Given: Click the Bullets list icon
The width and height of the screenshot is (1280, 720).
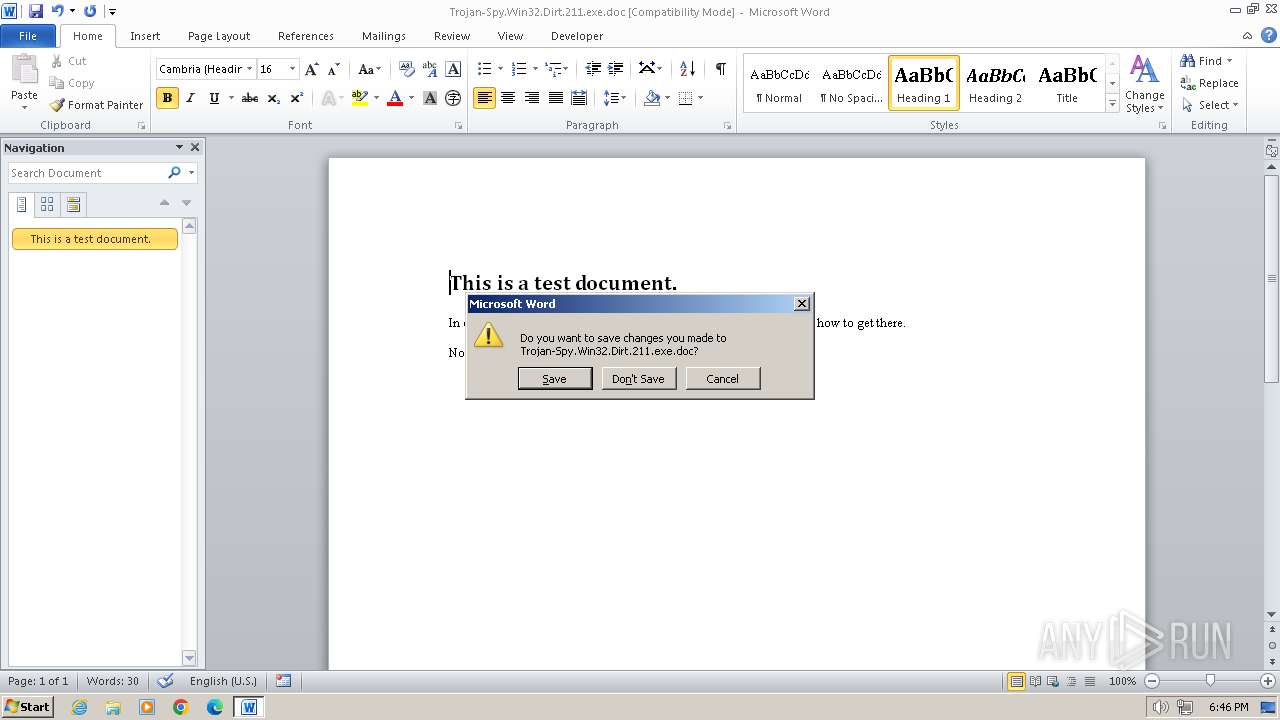Looking at the screenshot, I should pyautogui.click(x=484, y=69).
